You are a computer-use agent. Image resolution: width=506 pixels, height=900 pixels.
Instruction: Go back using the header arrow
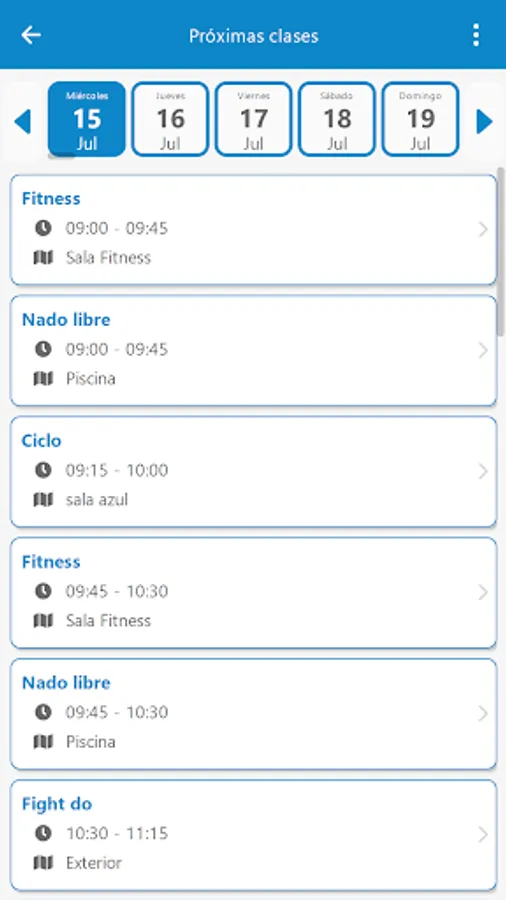click(x=31, y=35)
